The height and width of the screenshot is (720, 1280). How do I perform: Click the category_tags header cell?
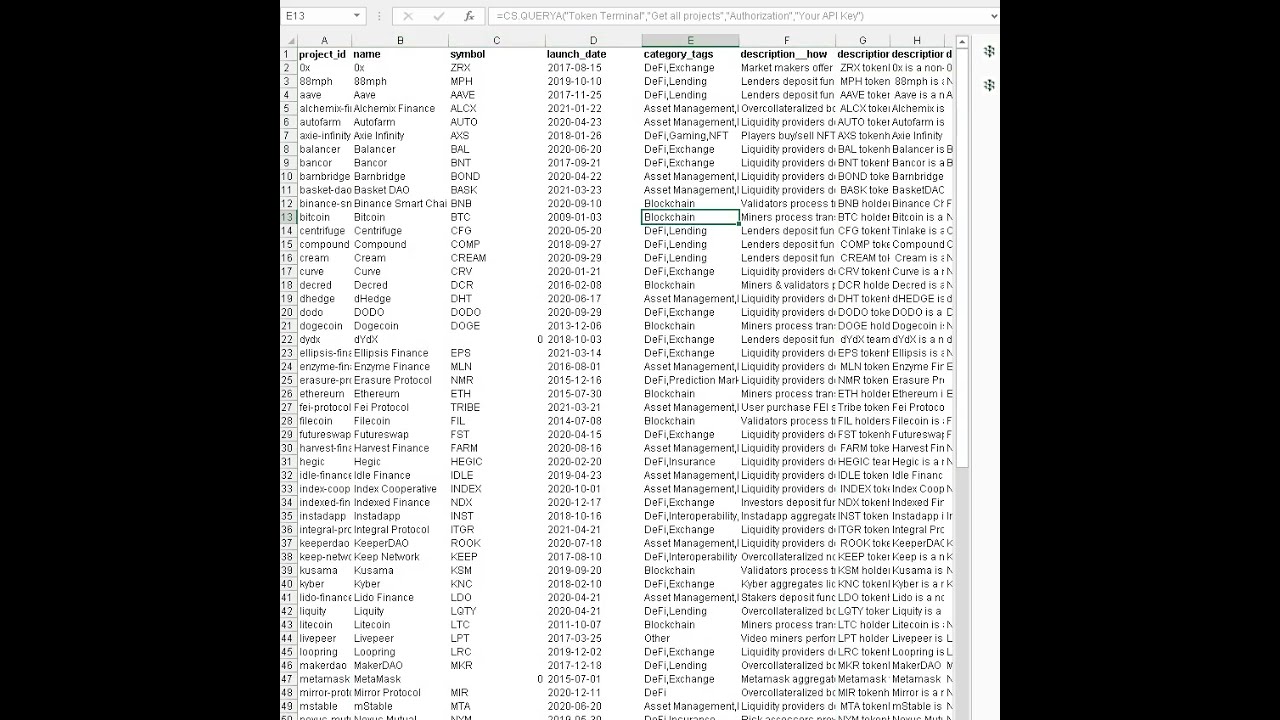(x=690, y=54)
